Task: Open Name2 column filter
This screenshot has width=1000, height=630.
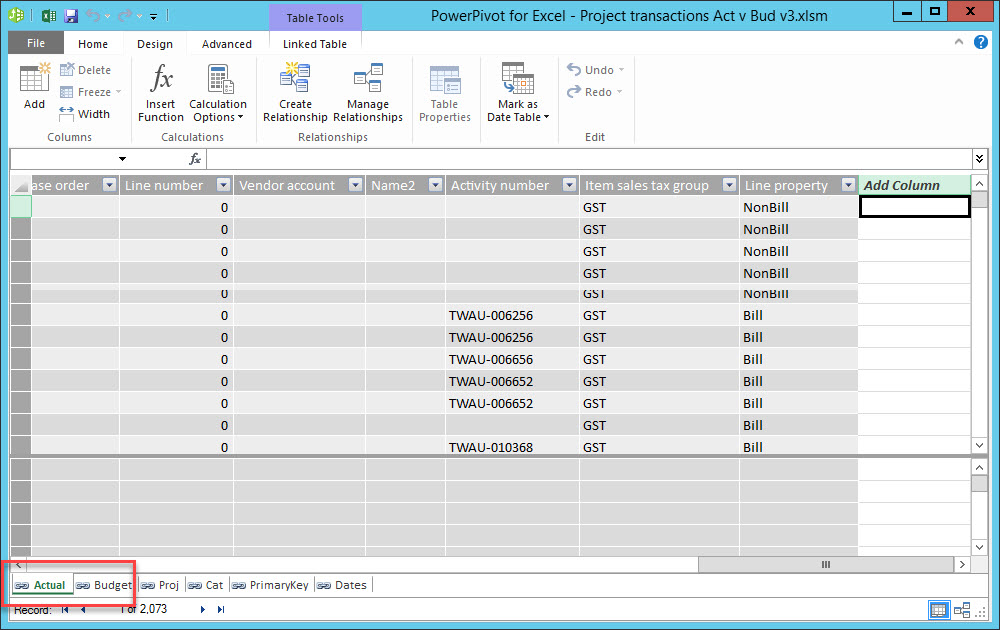Action: pyautogui.click(x=436, y=185)
